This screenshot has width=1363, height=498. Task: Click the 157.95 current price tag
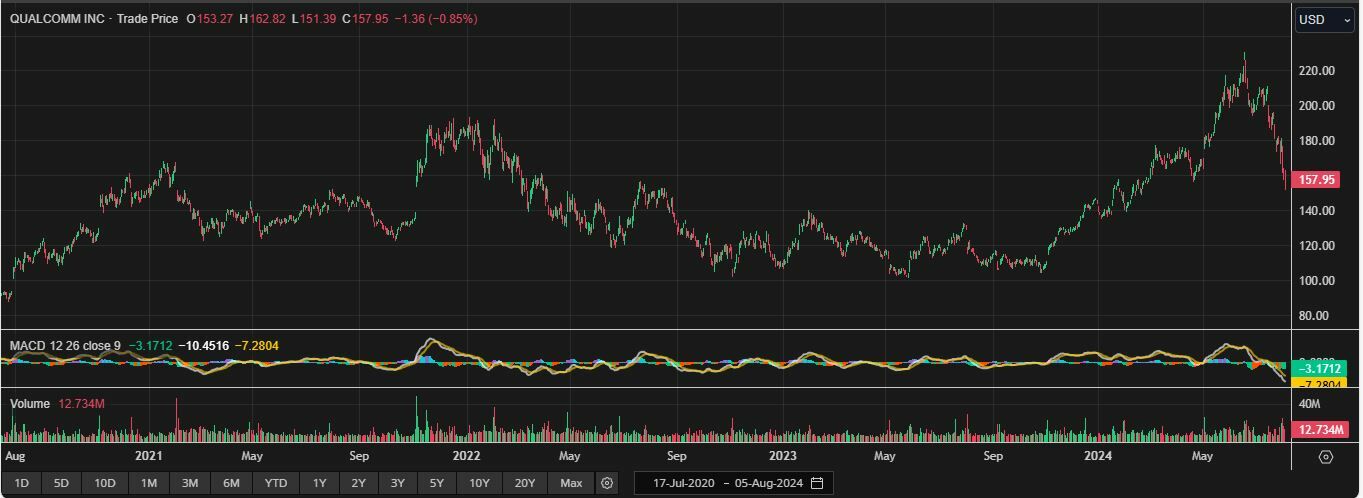pos(1316,180)
